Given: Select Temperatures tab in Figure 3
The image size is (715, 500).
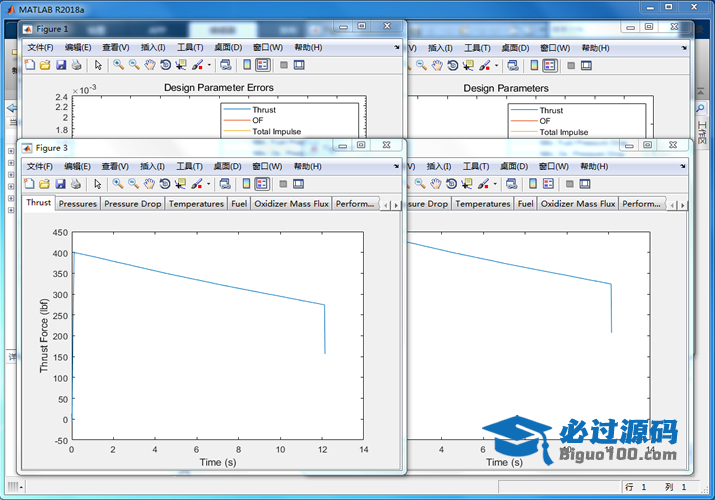Looking at the screenshot, I should click(196, 204).
